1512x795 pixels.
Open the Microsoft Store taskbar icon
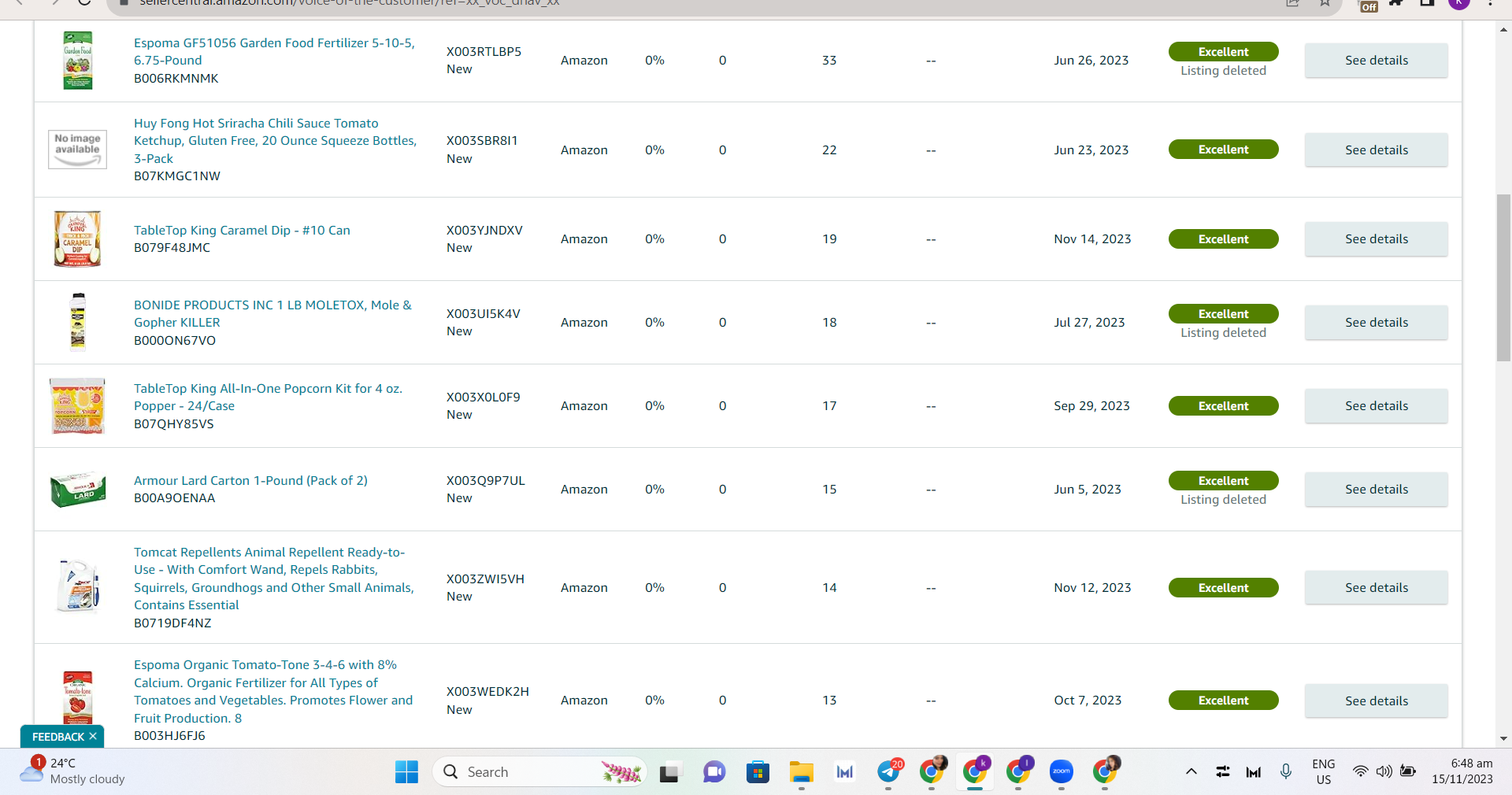[758, 772]
